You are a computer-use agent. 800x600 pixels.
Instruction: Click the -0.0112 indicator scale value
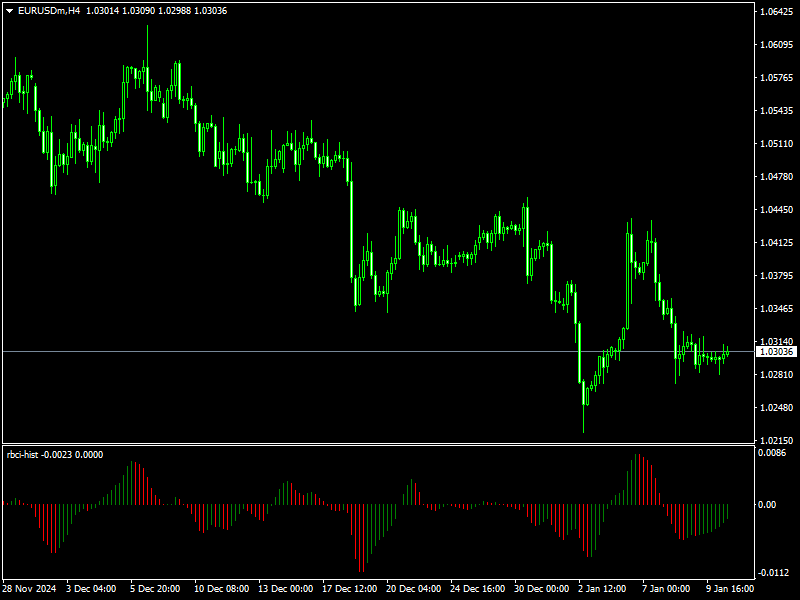pos(773,573)
